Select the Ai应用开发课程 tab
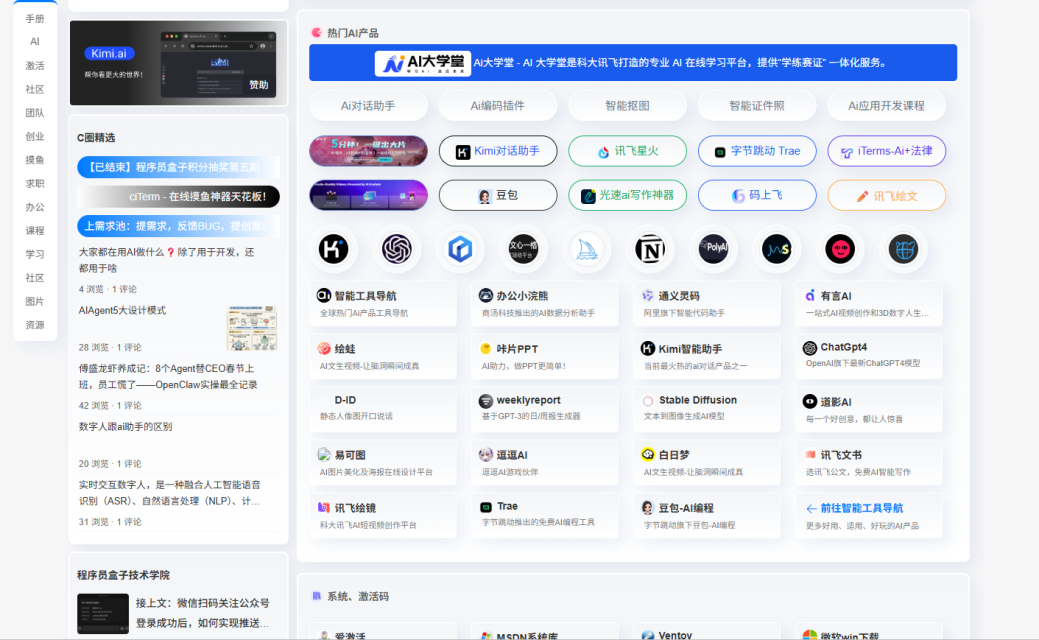Image resolution: width=1039 pixels, height=640 pixels. click(x=887, y=105)
